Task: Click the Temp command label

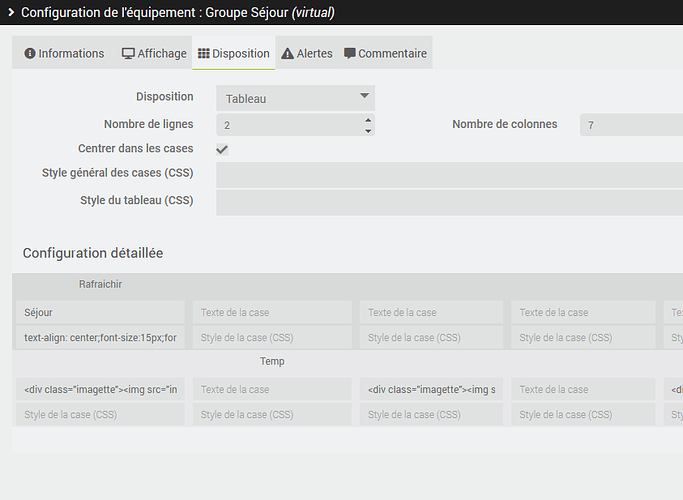Action: [272, 362]
